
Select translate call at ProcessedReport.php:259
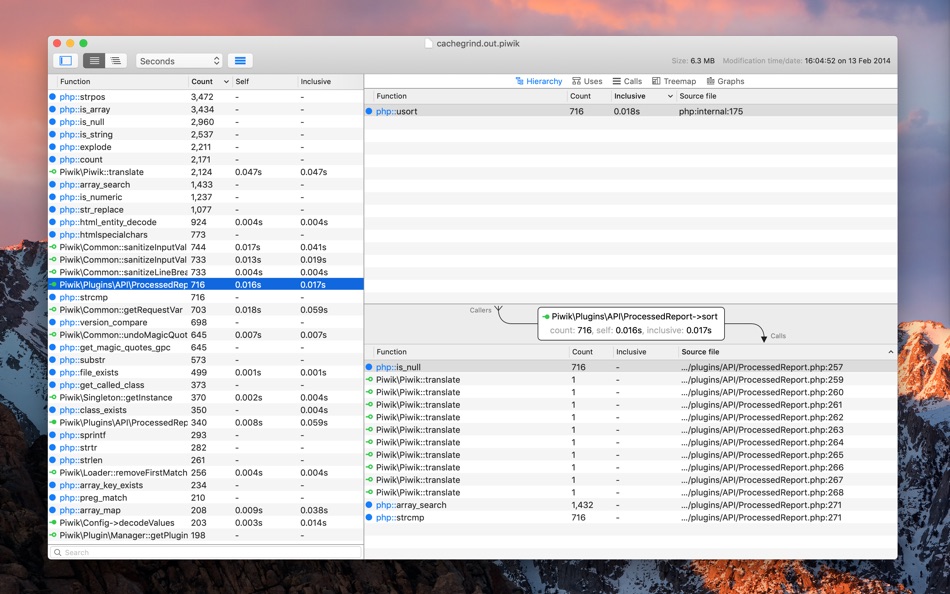[x=631, y=380]
